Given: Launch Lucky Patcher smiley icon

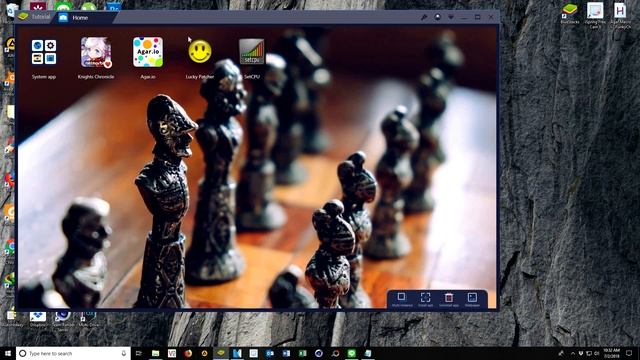Looking at the screenshot, I should [x=200, y=51].
